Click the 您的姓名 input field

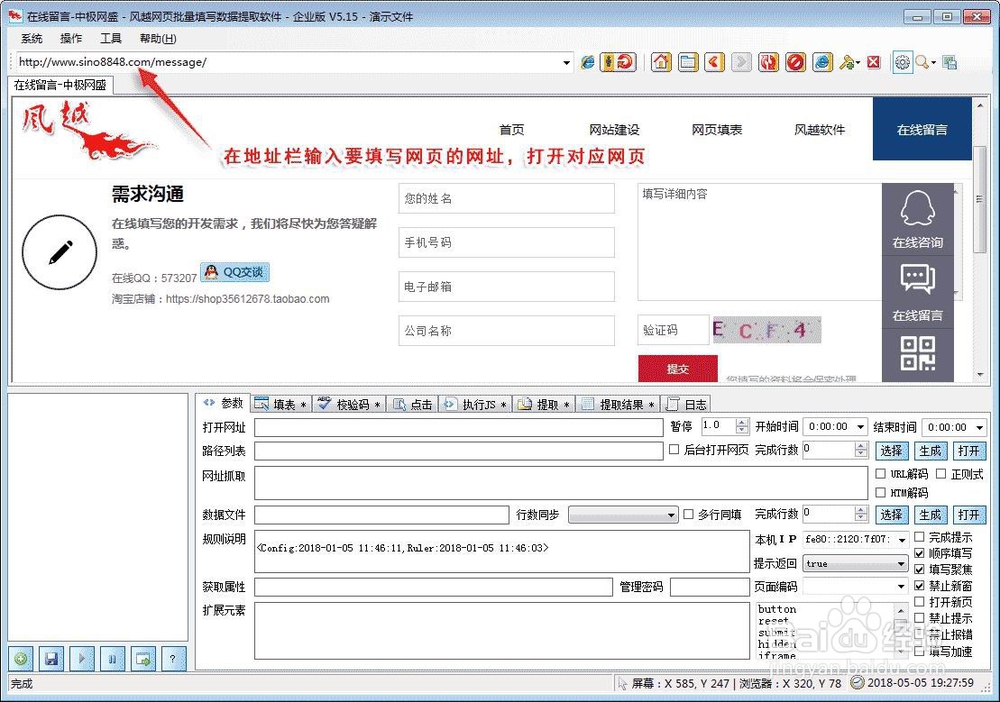coord(506,198)
